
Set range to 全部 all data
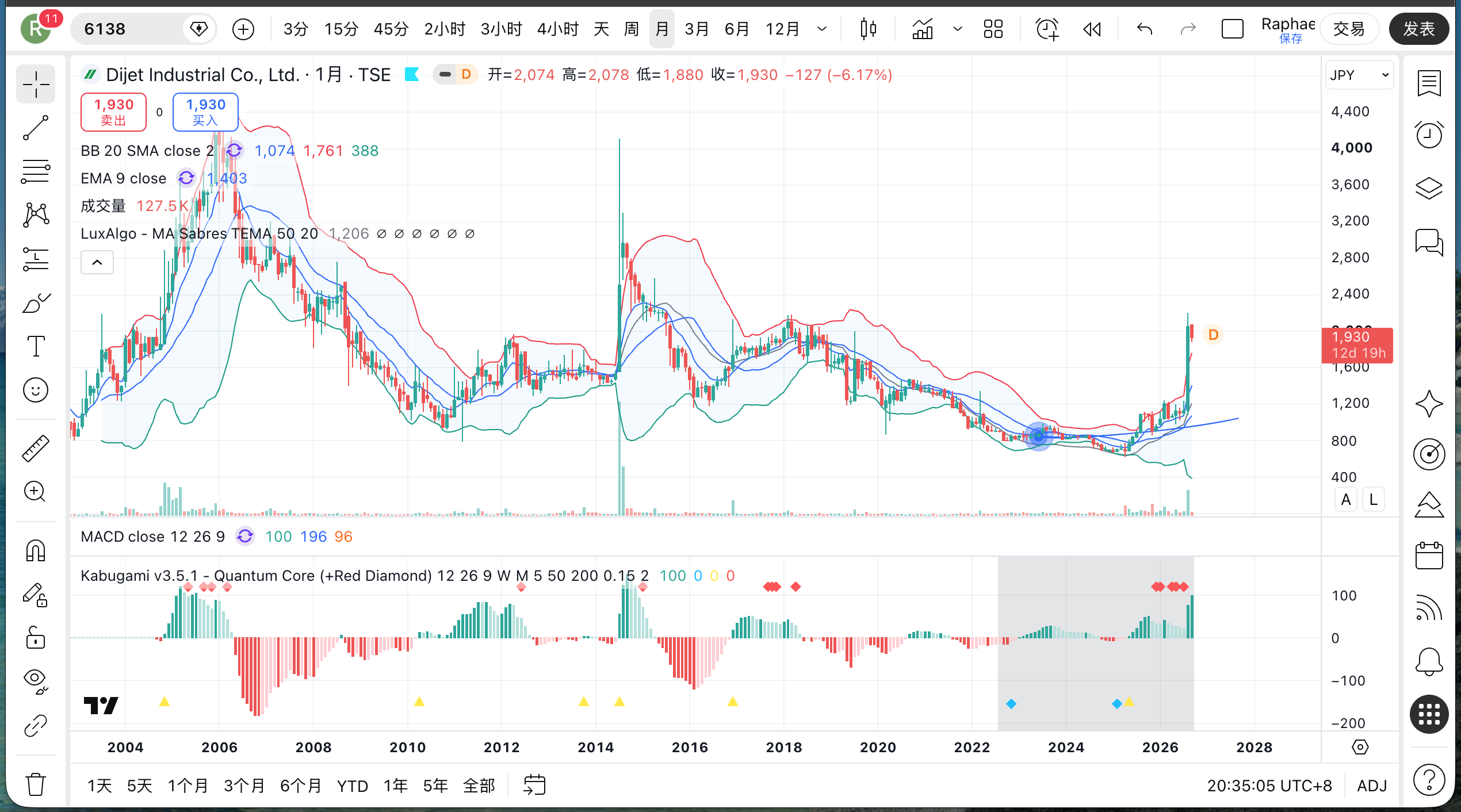point(479,786)
